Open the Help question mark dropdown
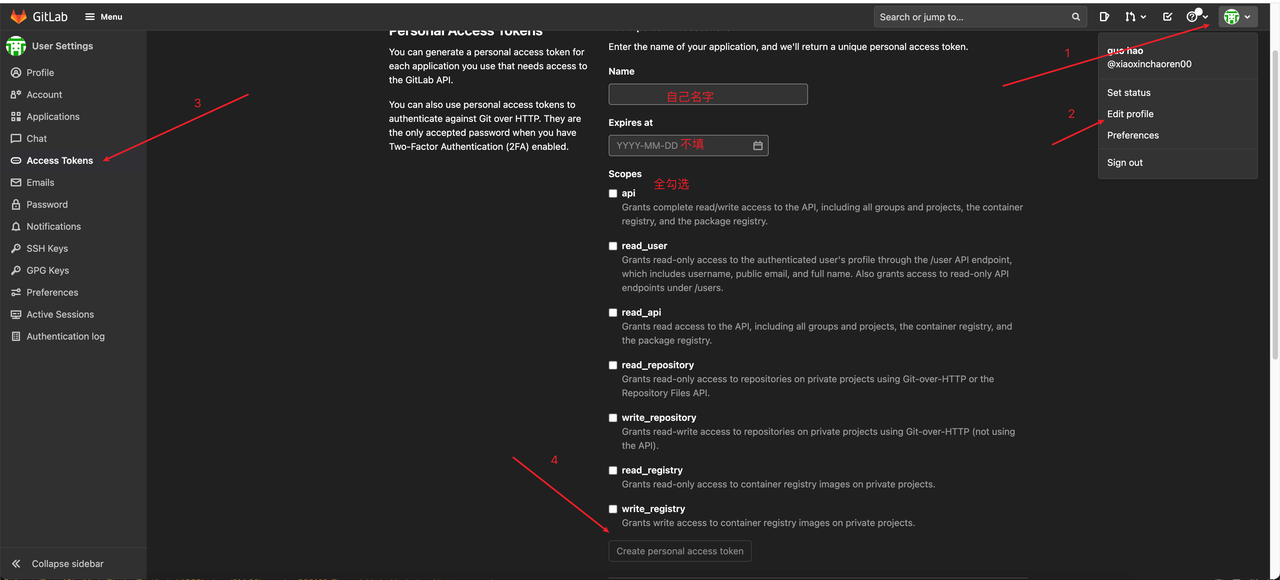The image size is (1280, 580). pyautogui.click(x=1197, y=17)
